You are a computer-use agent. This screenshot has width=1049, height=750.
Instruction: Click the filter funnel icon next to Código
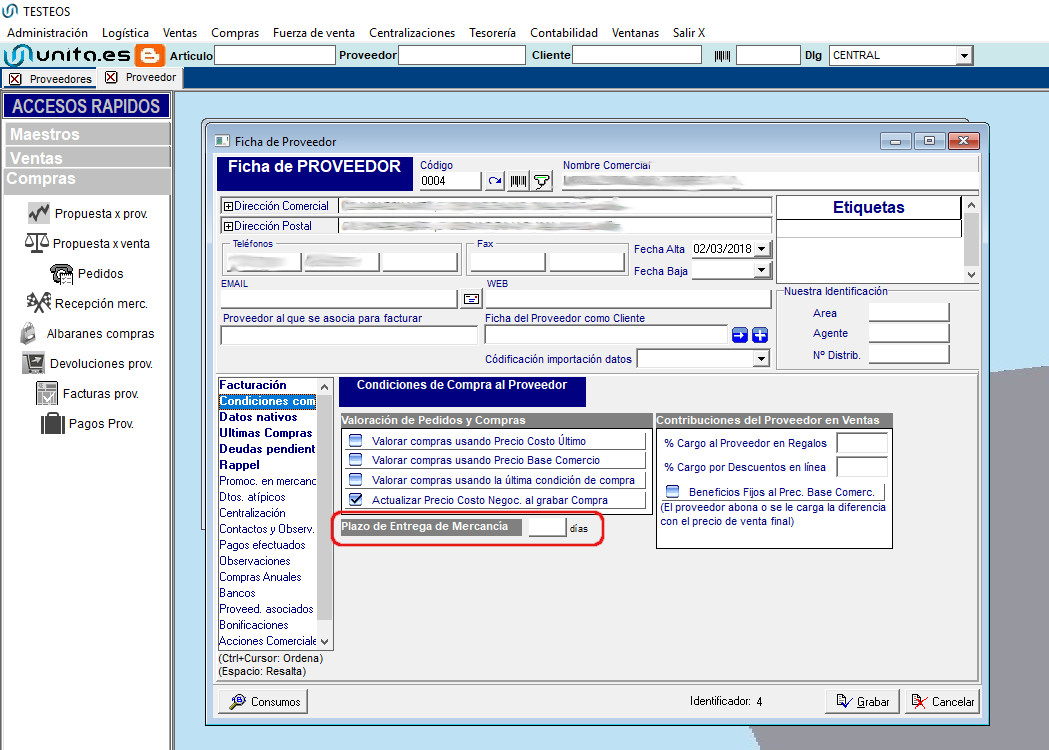tap(542, 181)
